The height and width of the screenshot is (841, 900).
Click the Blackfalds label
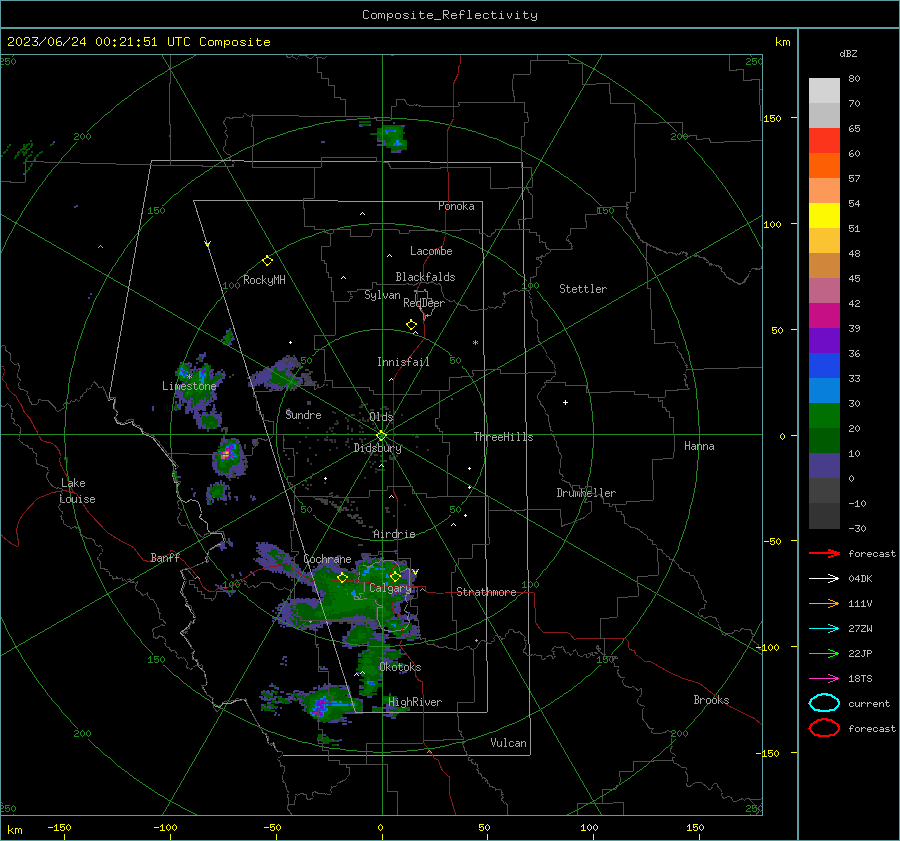tap(425, 277)
